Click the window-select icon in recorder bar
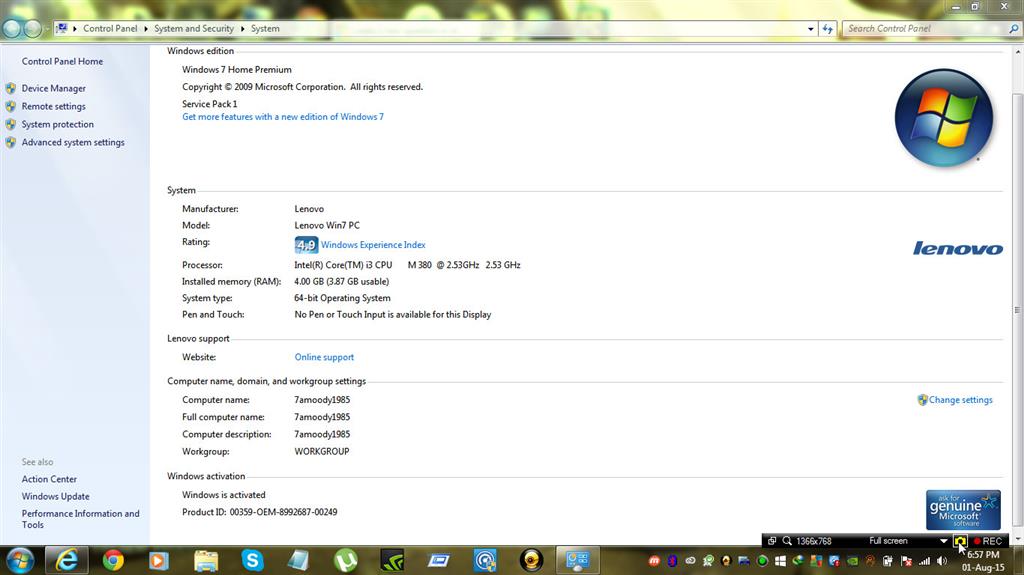This screenshot has height=575, width=1024. (772, 541)
